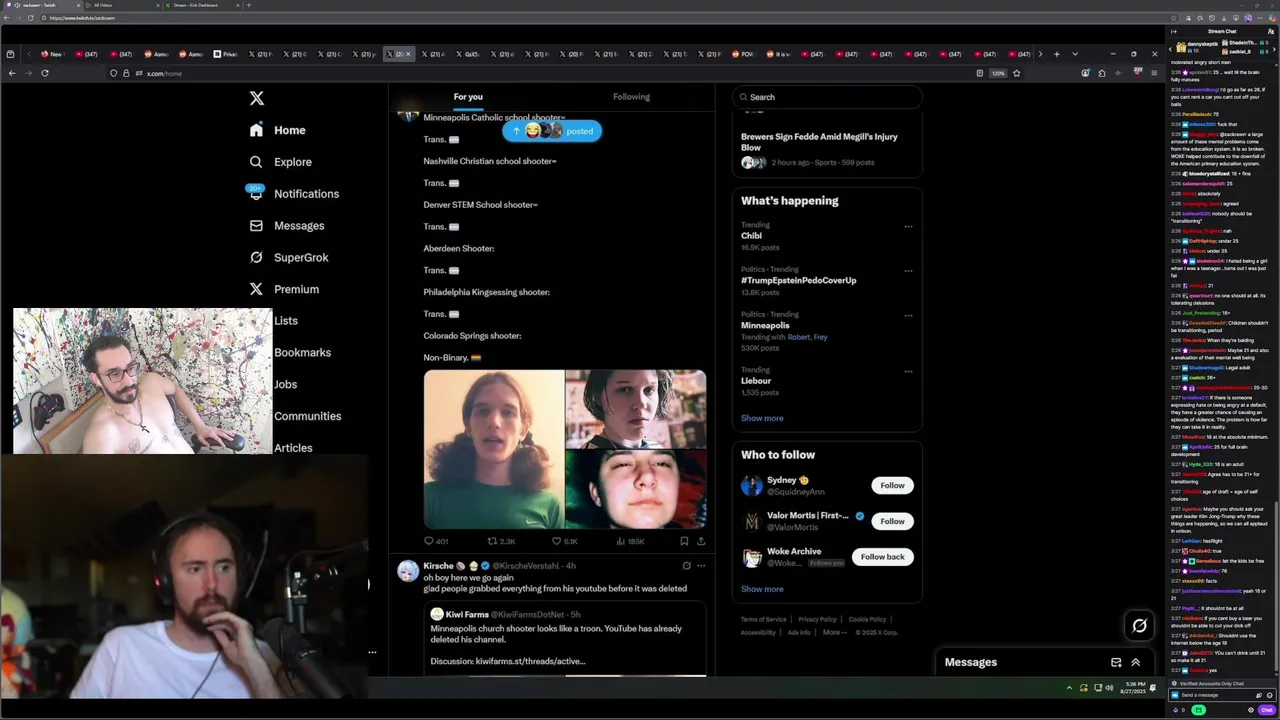The height and width of the screenshot is (720, 1280).
Task: Open the taskbar volume icon
Action: pos(1109,688)
